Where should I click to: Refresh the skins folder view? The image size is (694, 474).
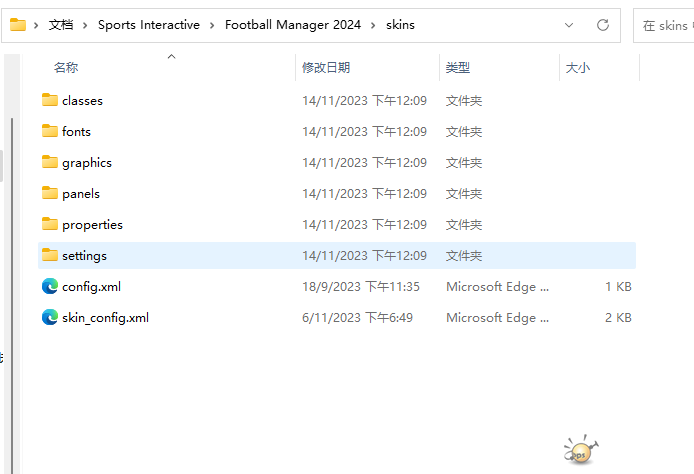603,25
